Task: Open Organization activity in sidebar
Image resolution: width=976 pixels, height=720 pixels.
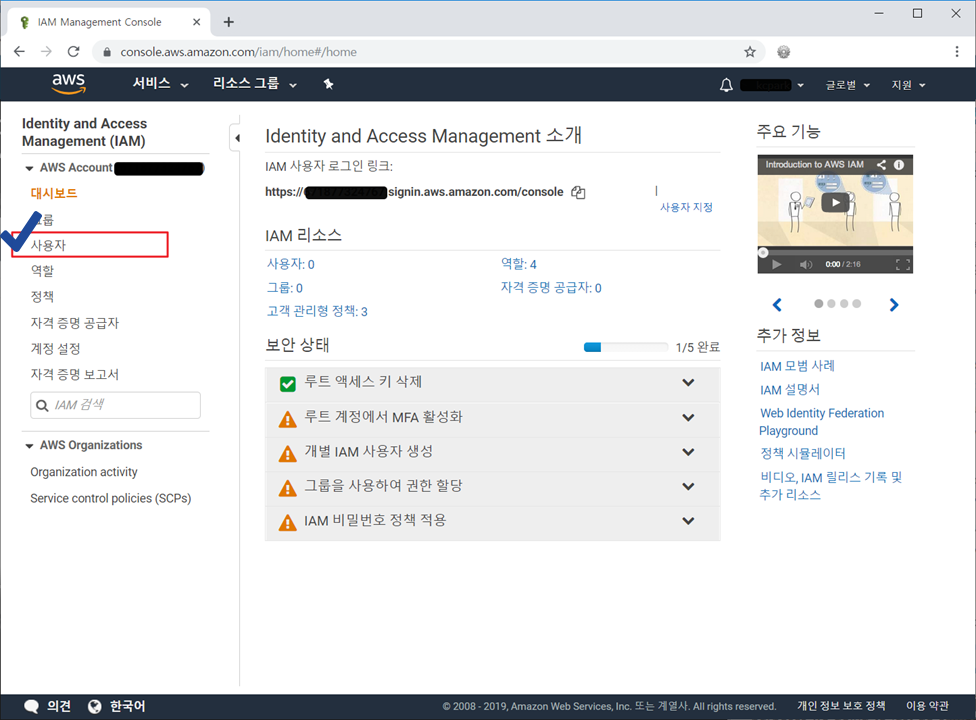Action: point(84,472)
